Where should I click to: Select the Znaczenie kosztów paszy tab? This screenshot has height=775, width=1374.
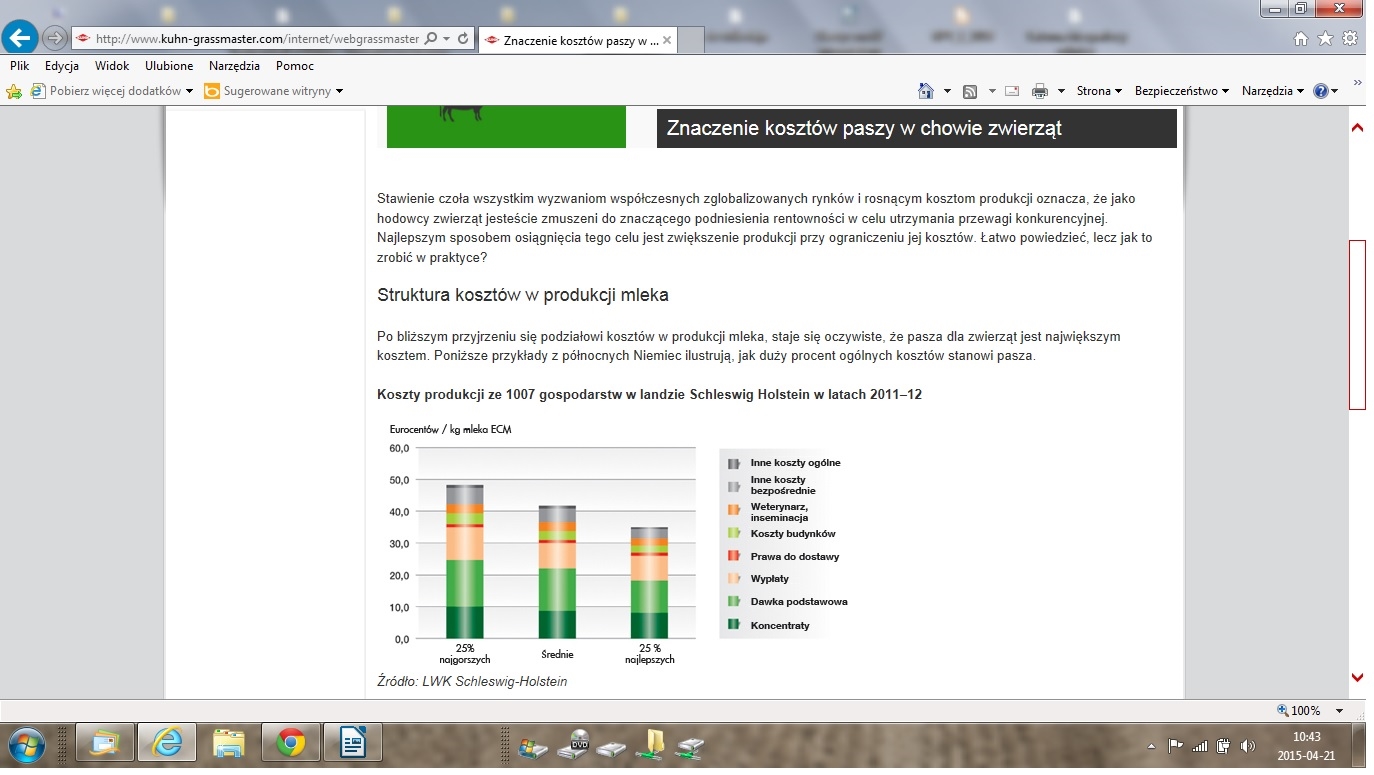click(x=580, y=41)
